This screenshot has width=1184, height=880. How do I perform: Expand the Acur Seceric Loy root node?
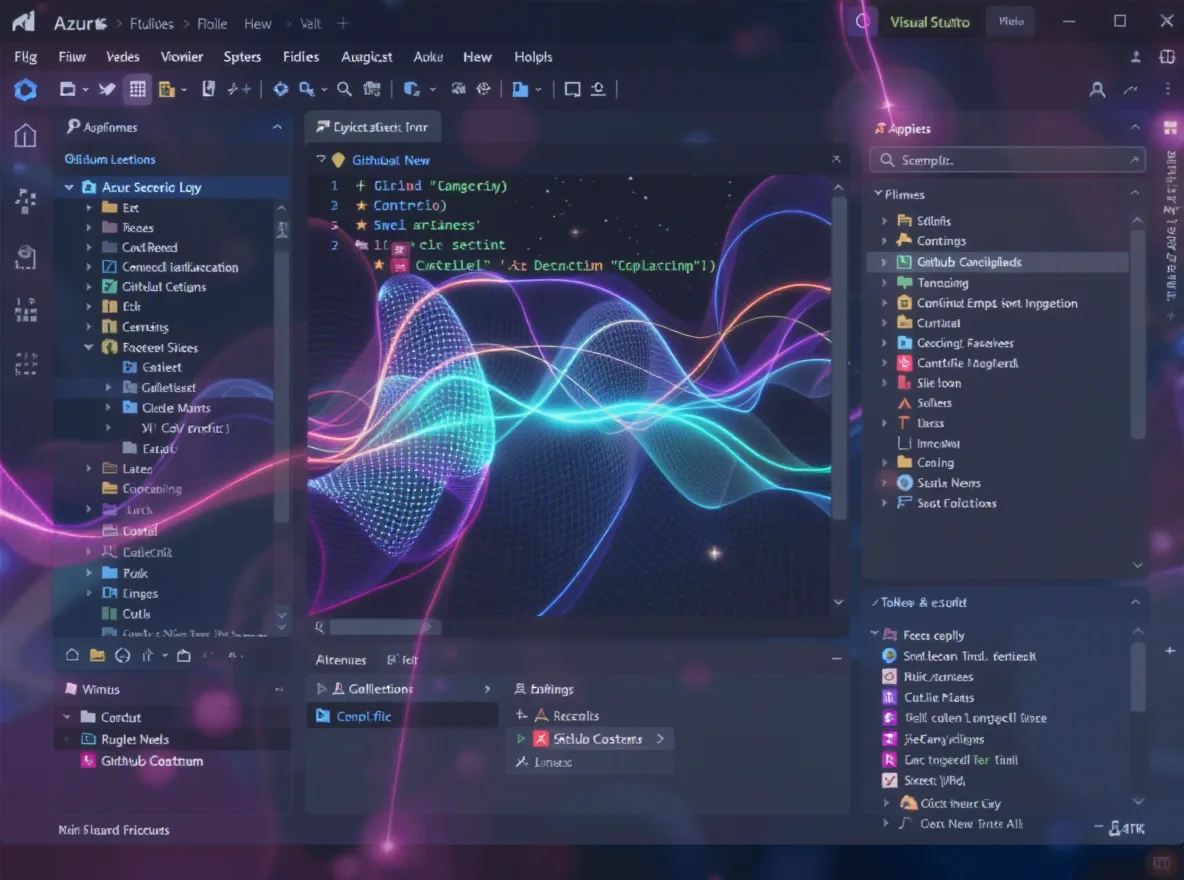pos(69,187)
